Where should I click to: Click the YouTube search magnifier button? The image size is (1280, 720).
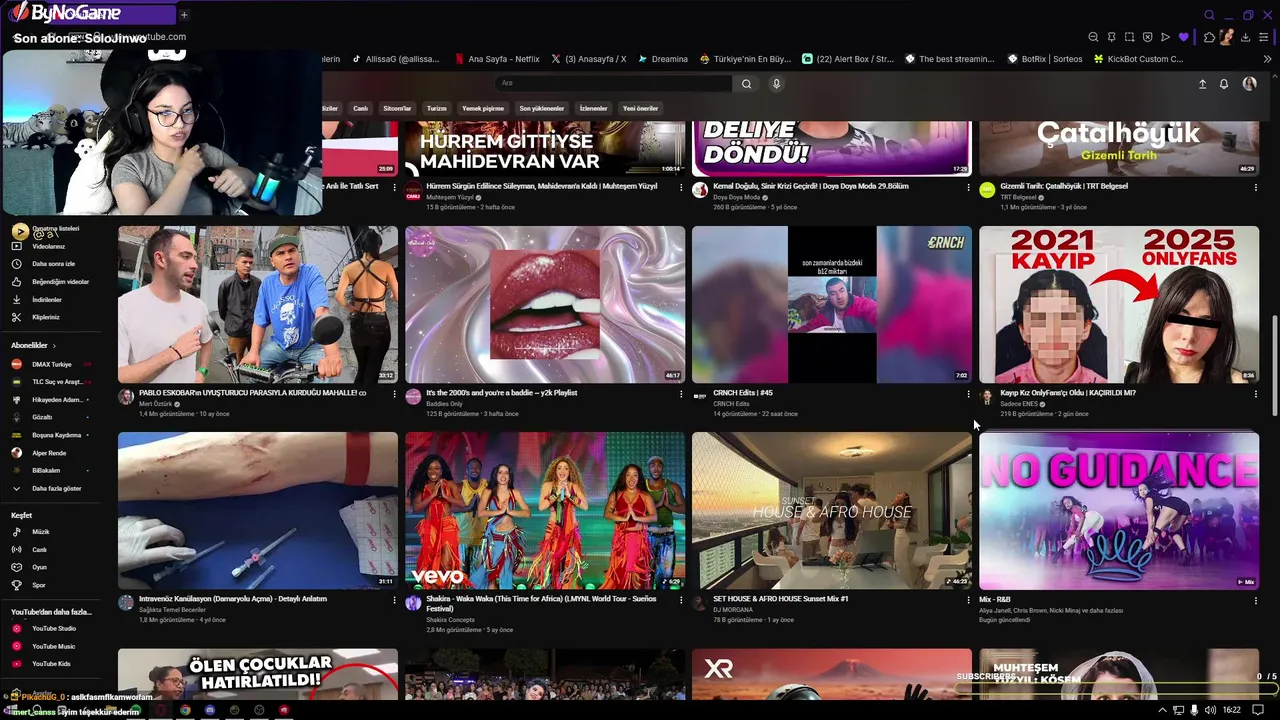[746, 84]
